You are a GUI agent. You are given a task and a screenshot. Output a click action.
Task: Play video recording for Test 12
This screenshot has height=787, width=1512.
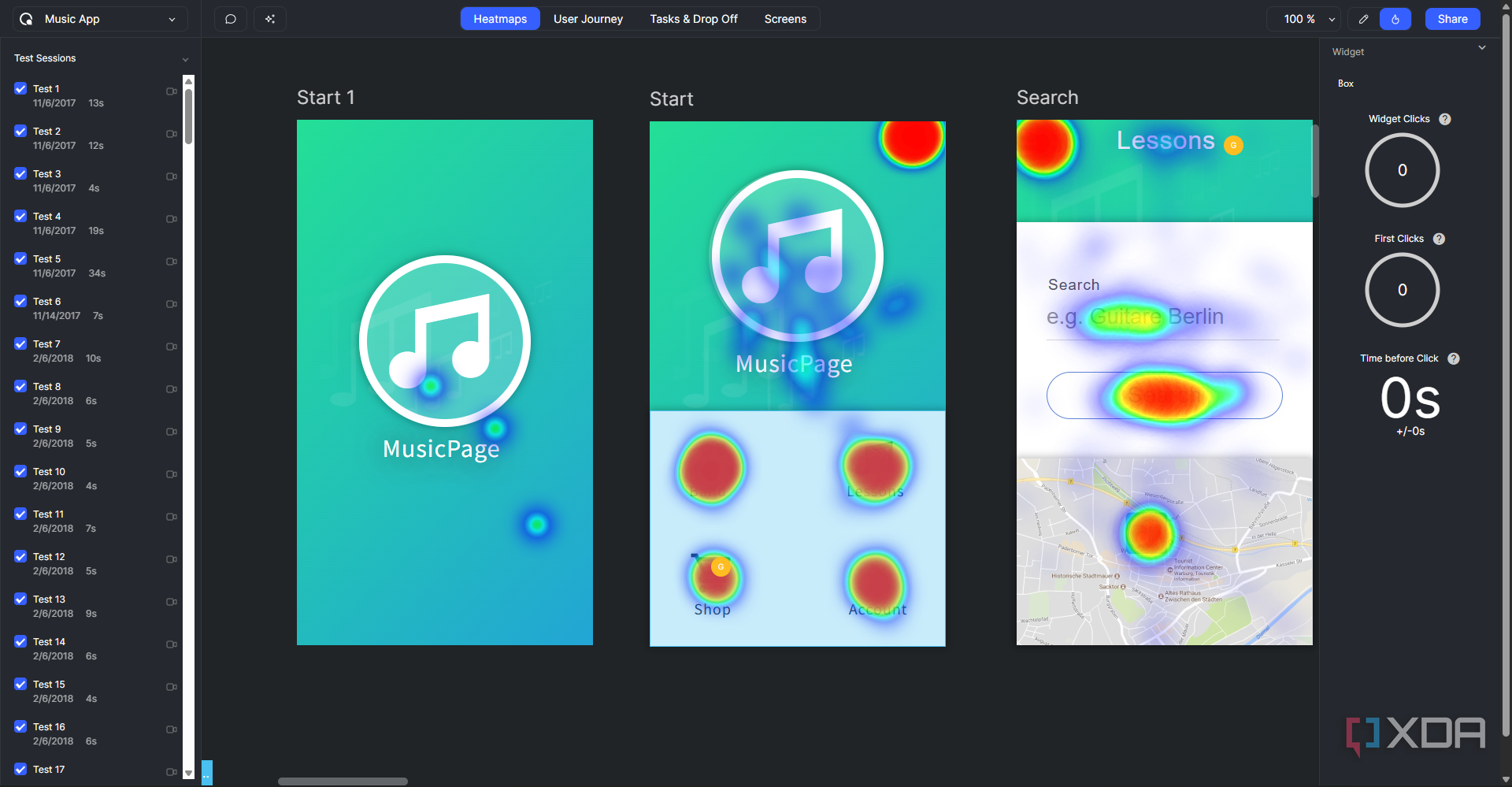172,559
